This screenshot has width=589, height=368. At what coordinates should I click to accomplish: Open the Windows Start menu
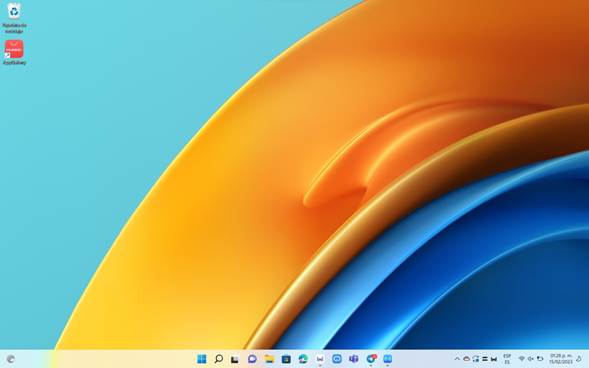pos(202,359)
